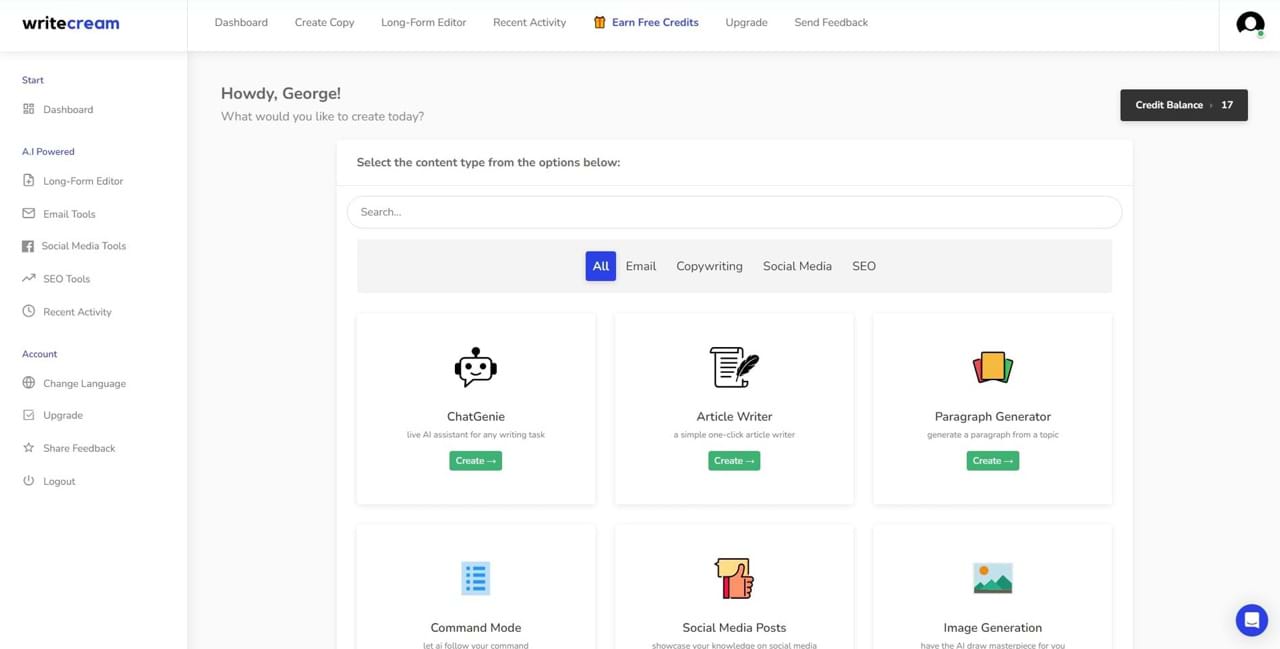Click 'live AI assistant for any writing task' text
The image size is (1280, 649).
coord(476,435)
